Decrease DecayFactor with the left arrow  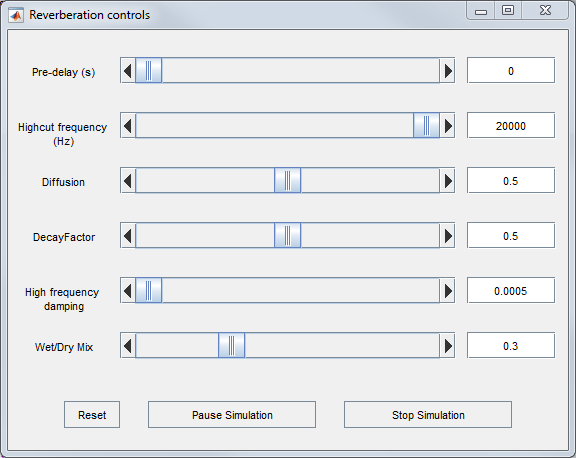point(128,235)
